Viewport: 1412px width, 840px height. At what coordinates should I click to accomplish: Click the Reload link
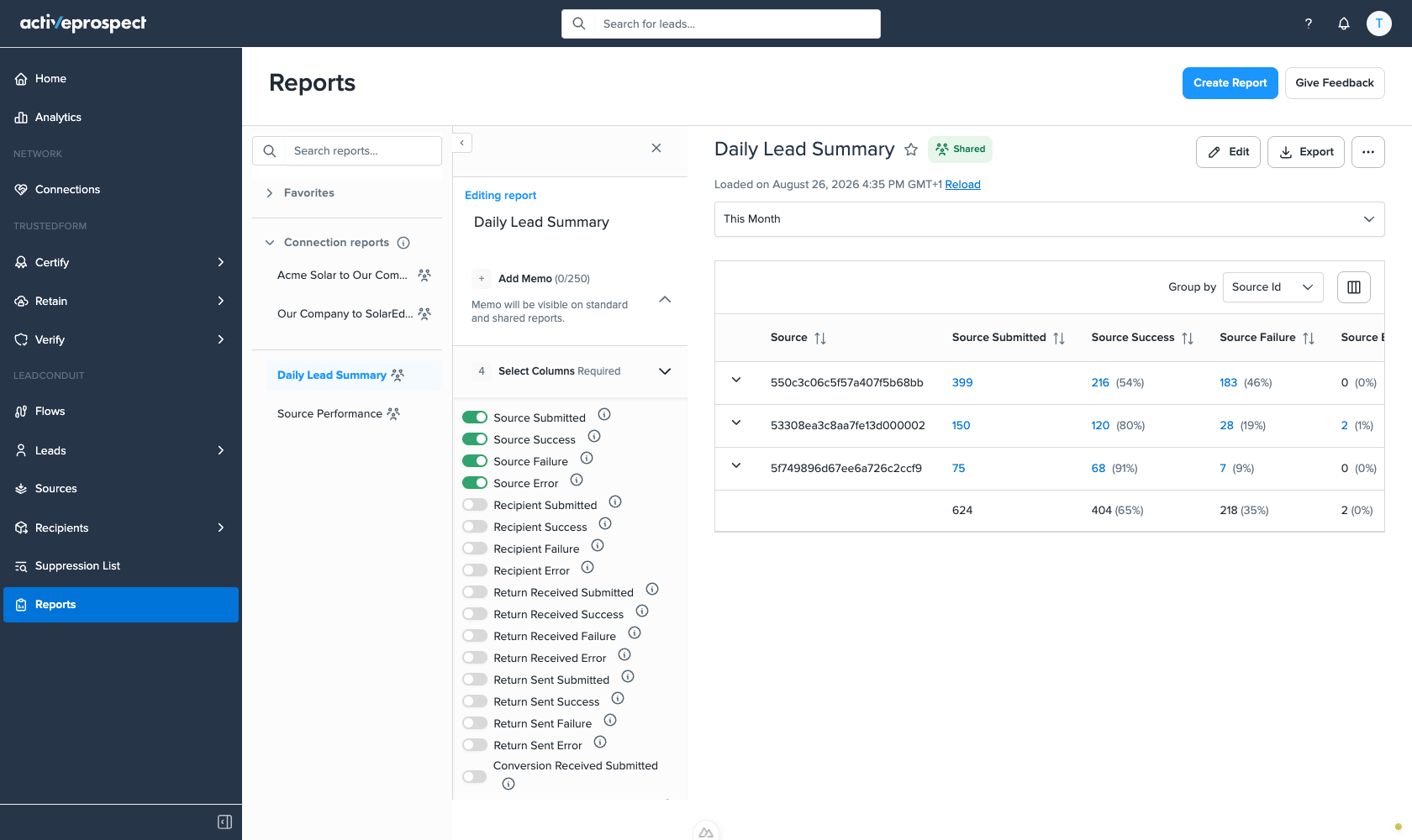click(962, 185)
